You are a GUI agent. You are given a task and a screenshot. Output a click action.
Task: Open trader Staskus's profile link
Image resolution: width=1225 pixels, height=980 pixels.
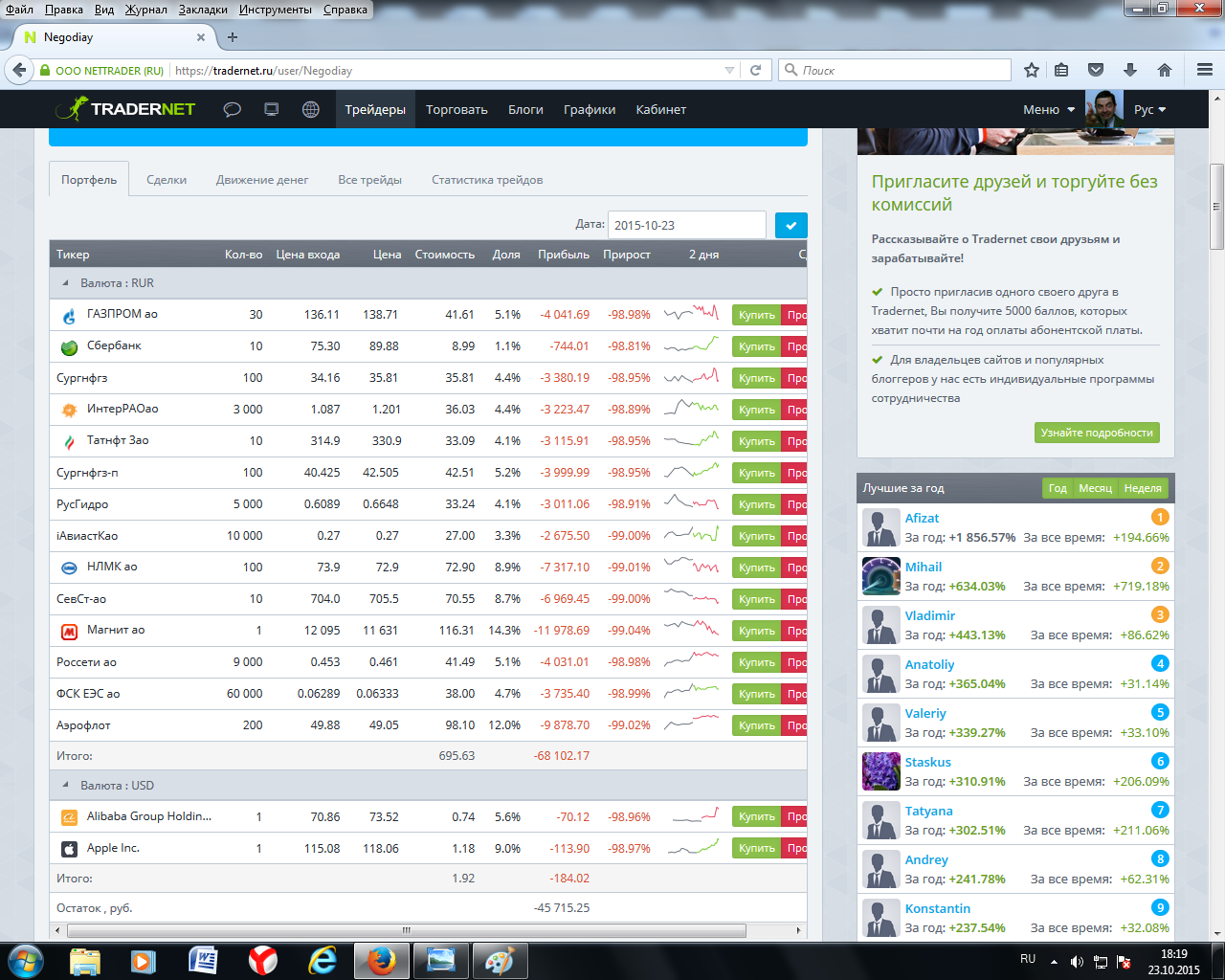click(928, 762)
